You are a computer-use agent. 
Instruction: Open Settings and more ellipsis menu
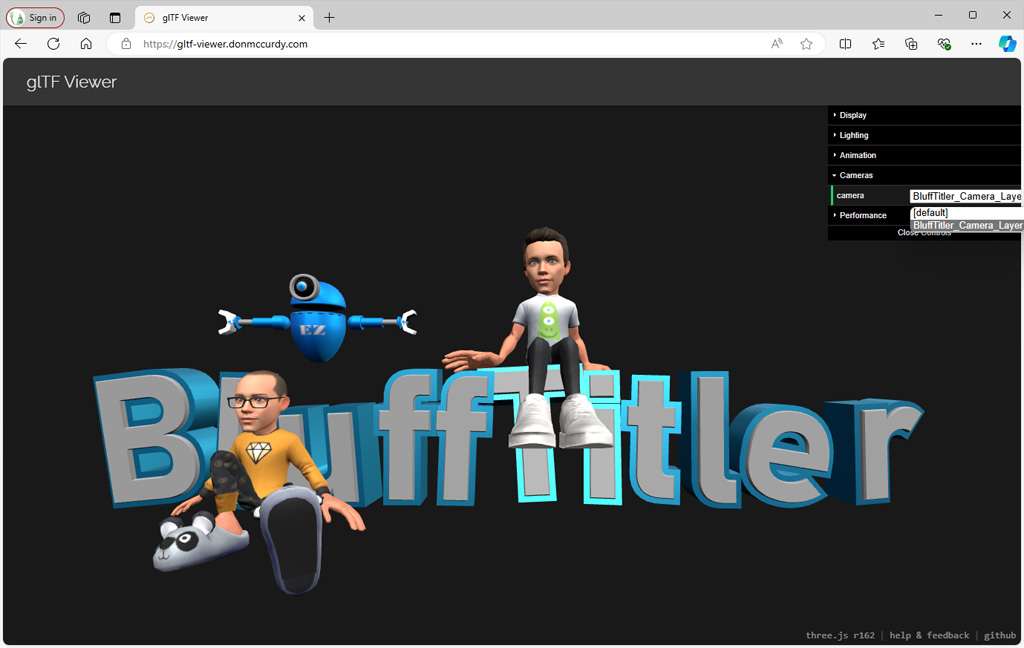pyautogui.click(x=976, y=44)
